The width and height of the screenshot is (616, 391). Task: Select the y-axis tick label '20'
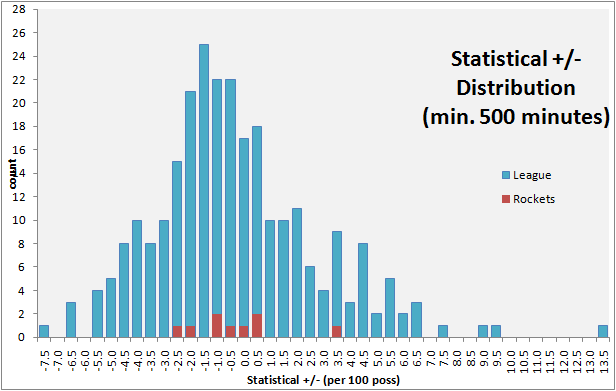(19, 103)
